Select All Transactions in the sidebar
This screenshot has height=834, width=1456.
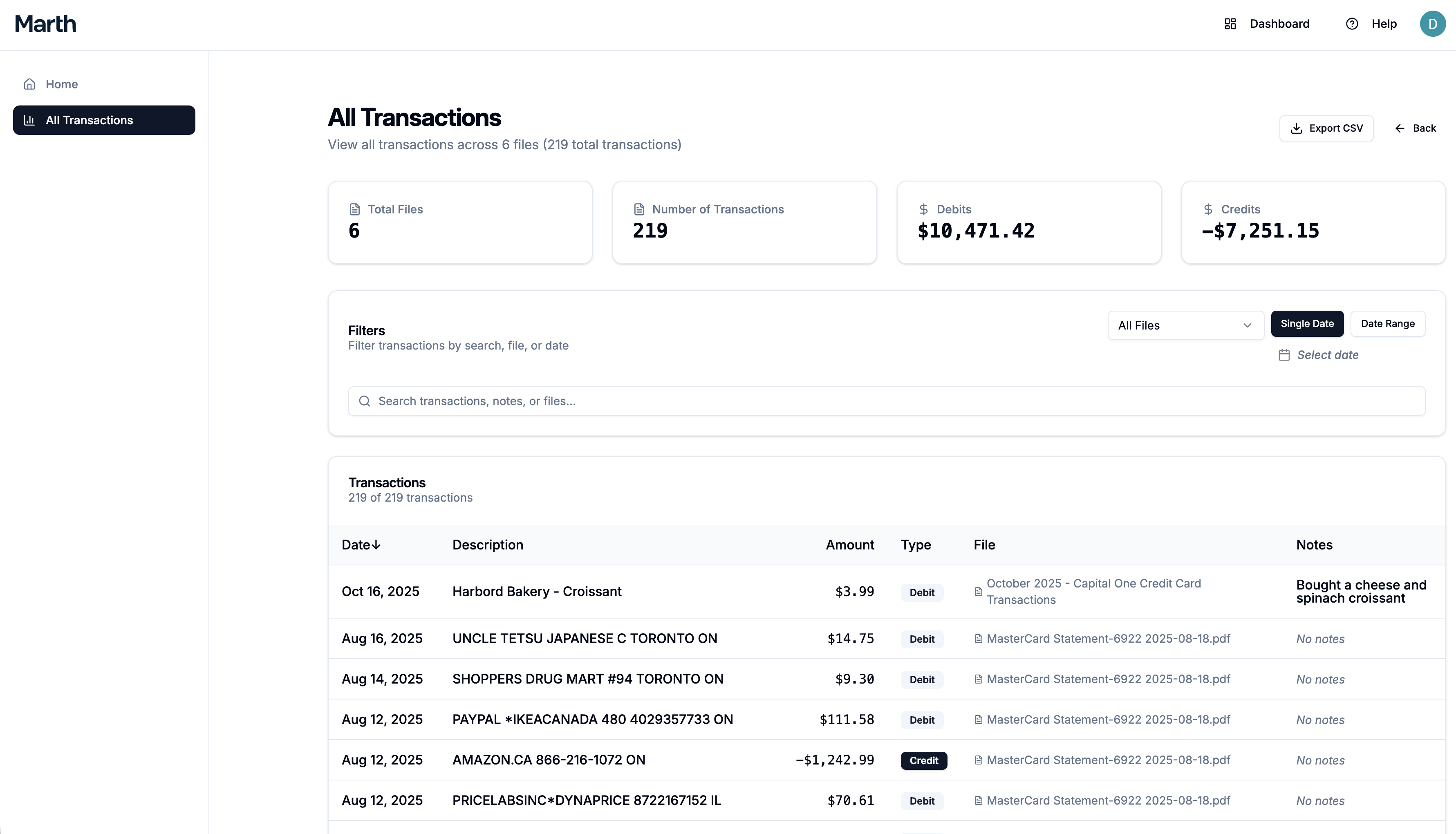tap(90, 120)
